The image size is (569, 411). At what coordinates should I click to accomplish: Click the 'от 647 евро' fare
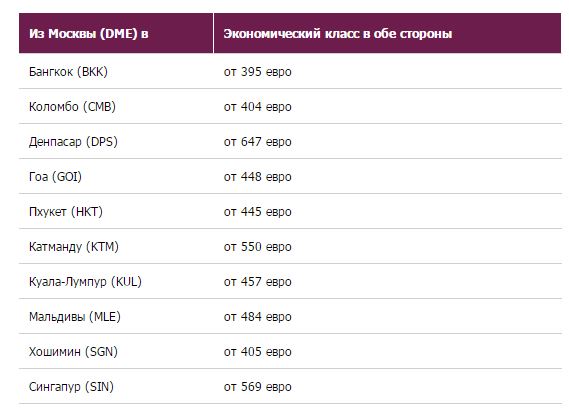(258, 142)
